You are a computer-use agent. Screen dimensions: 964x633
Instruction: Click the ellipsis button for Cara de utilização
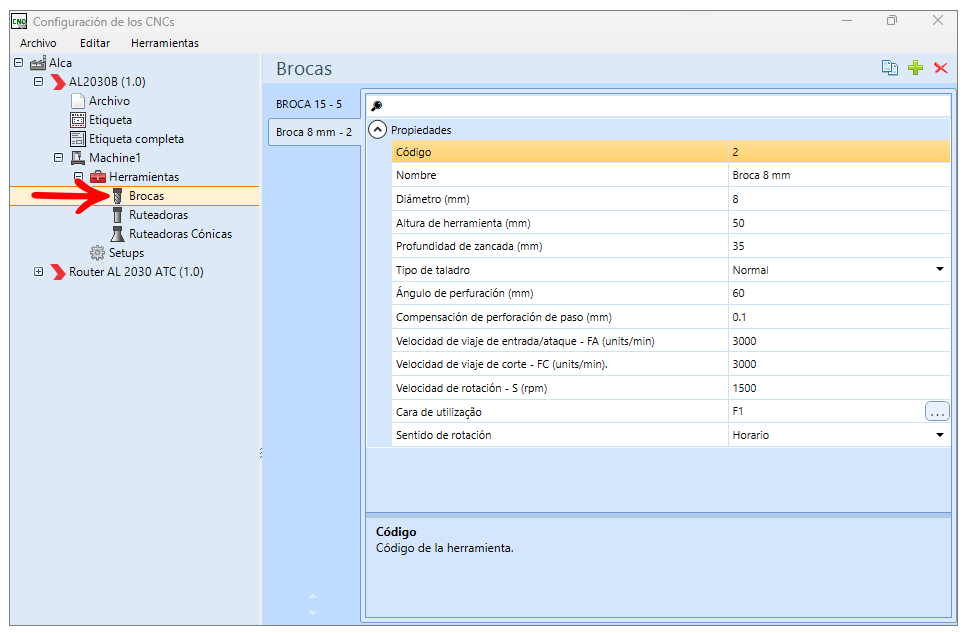[x=937, y=411]
